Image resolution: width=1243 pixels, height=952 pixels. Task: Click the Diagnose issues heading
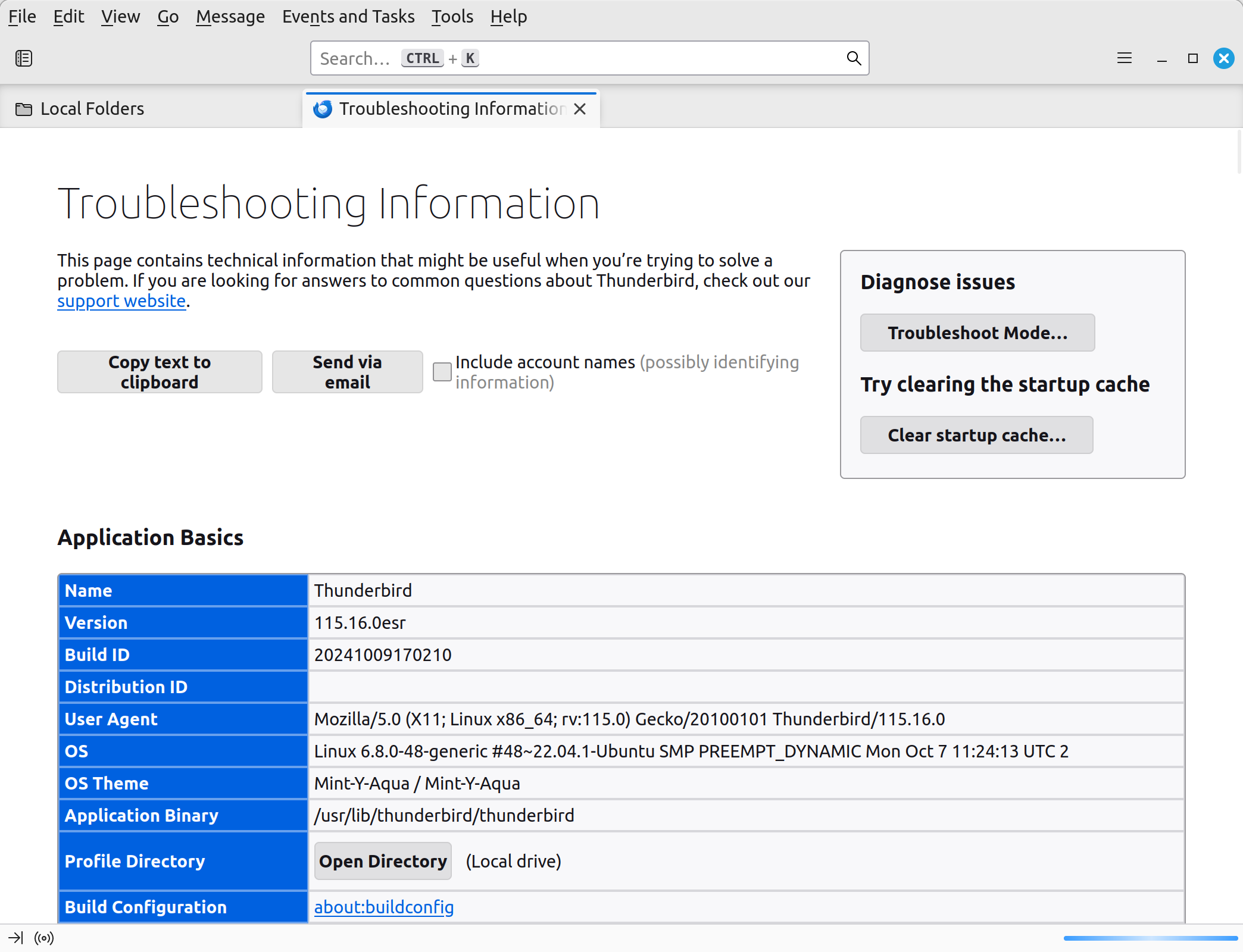[x=938, y=282]
